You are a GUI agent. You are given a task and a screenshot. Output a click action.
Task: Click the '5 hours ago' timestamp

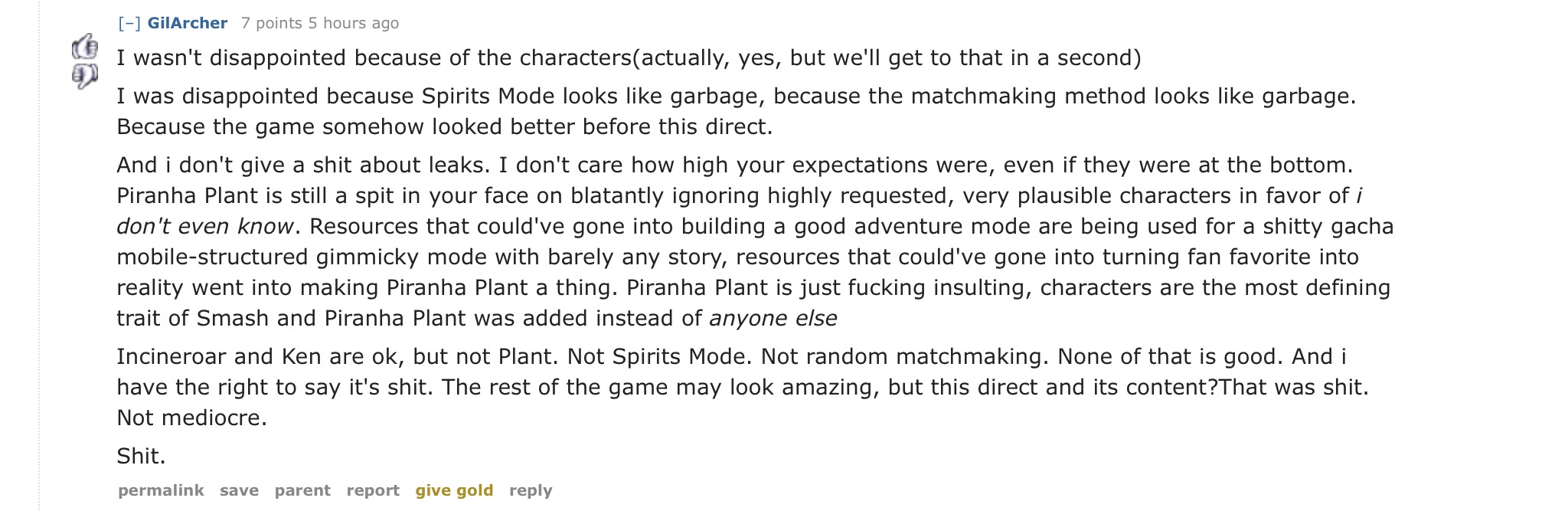(354, 23)
